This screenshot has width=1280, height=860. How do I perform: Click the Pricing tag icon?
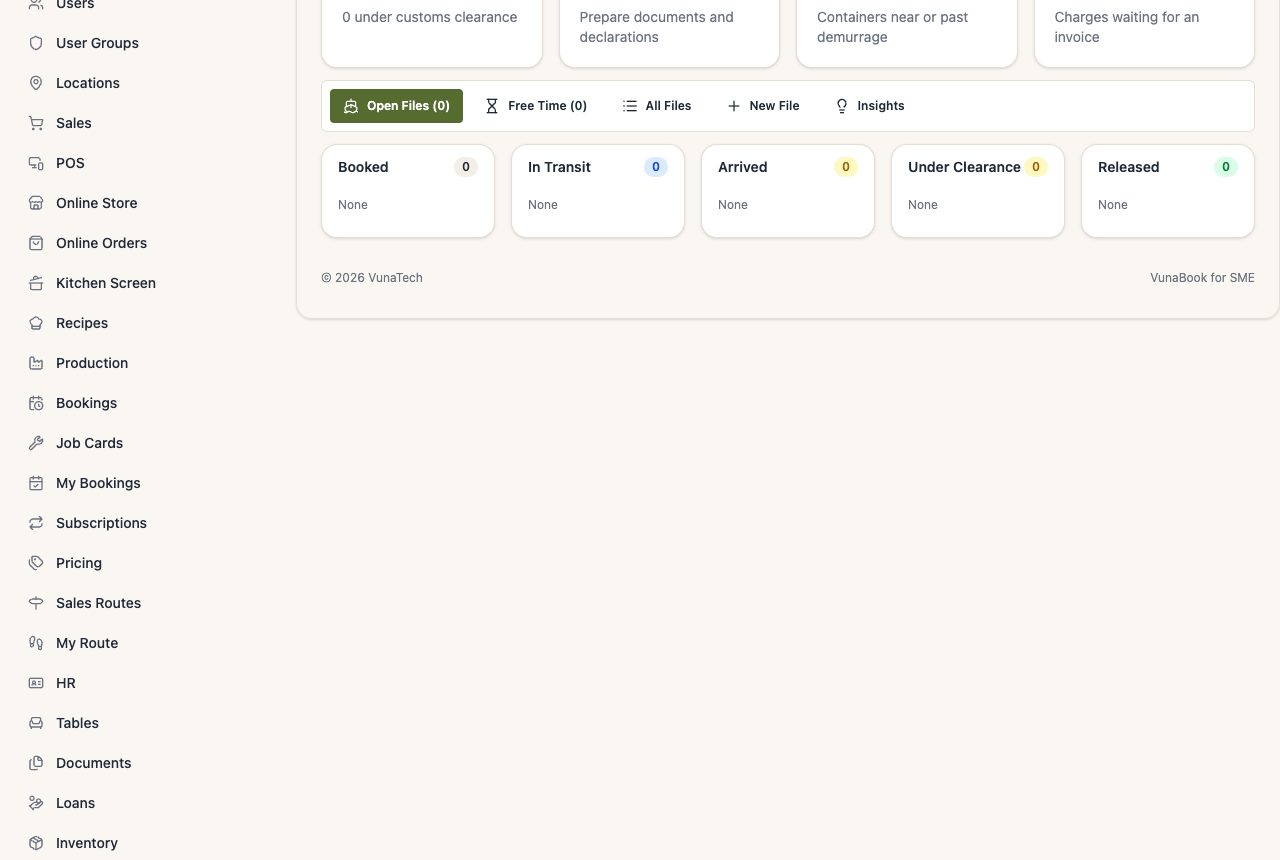36,563
